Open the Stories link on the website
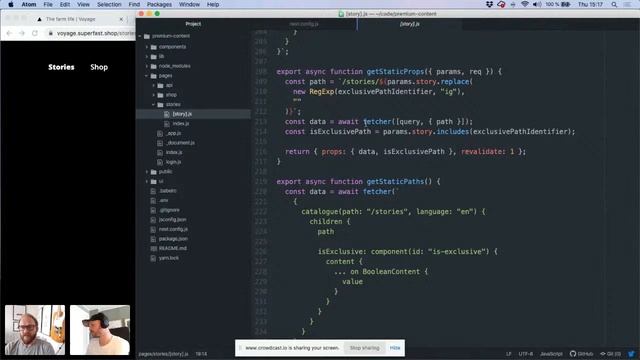The image size is (640, 360). tap(61, 67)
